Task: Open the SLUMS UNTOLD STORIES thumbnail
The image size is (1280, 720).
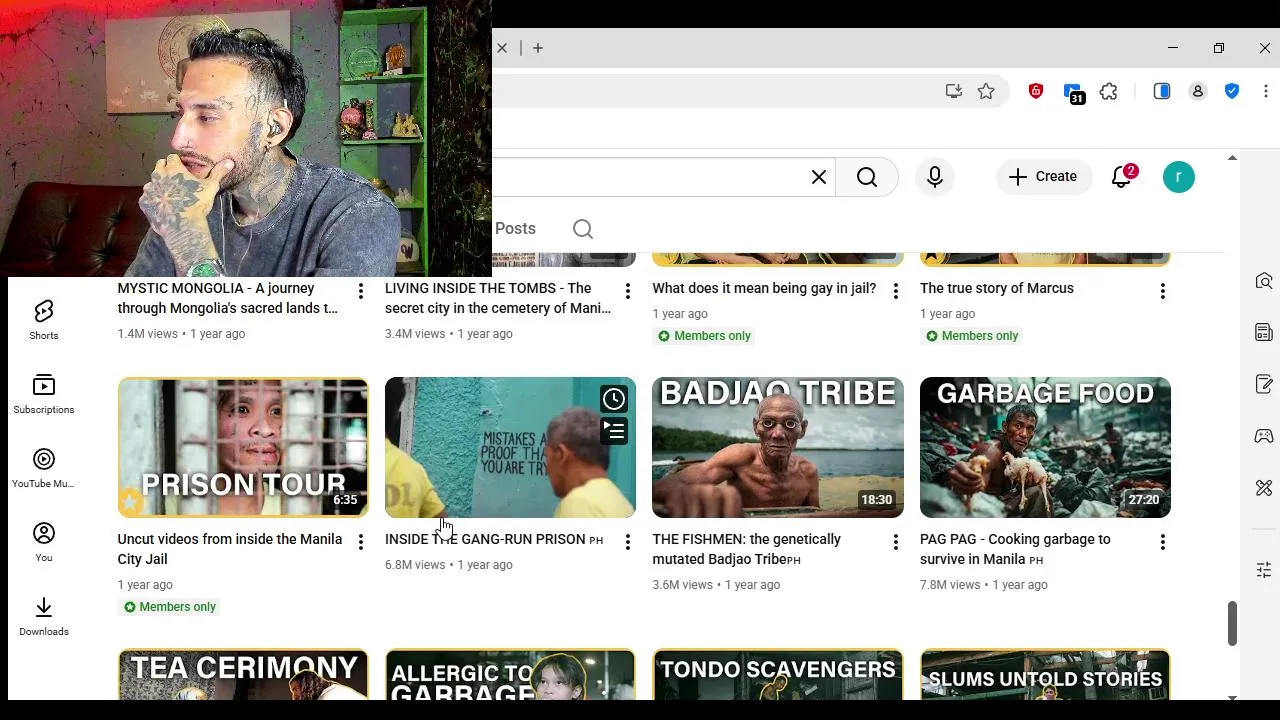Action: [1045, 675]
